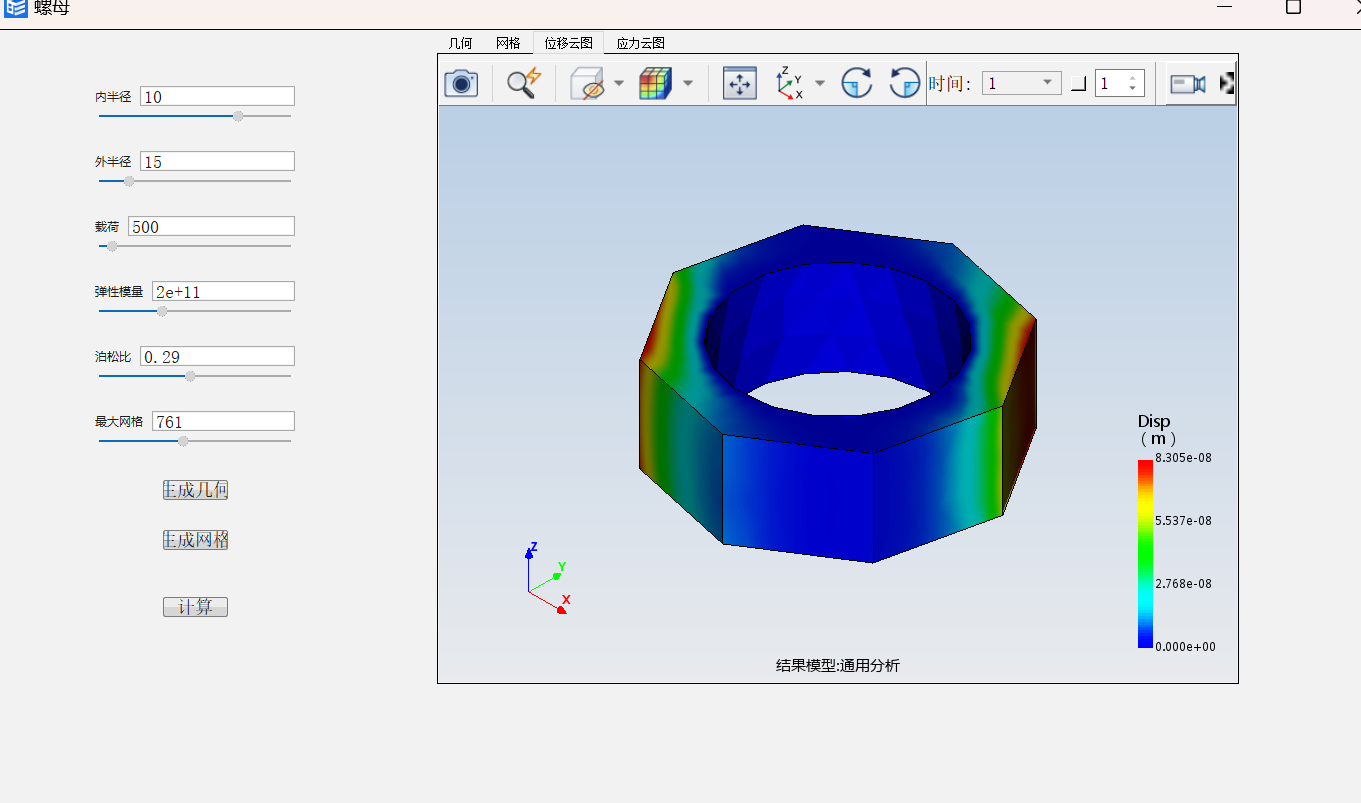Click the 弹性模量 slider handle
Screen dimensions: 1361x803
tap(162, 311)
